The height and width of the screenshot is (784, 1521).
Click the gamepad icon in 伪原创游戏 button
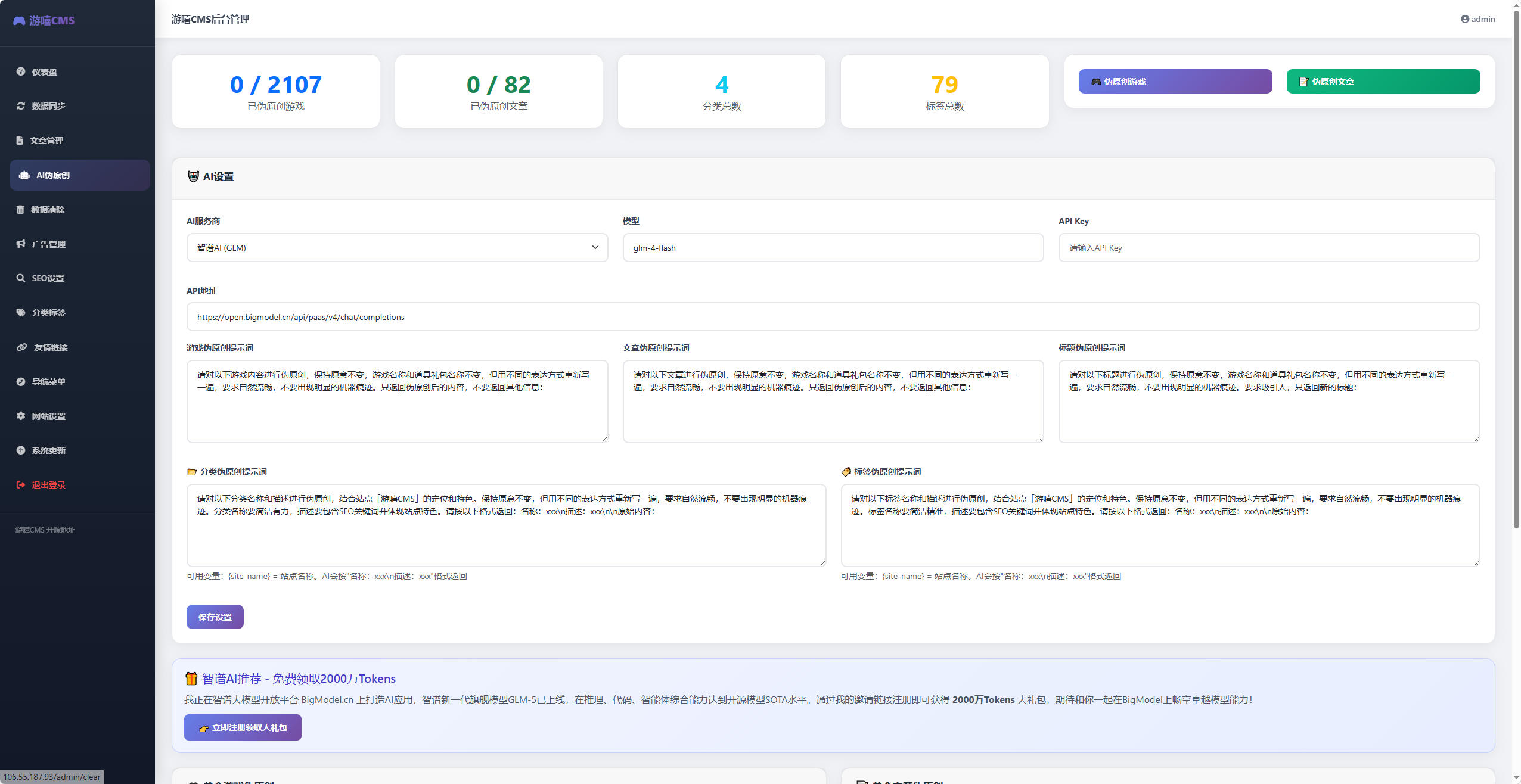1095,82
